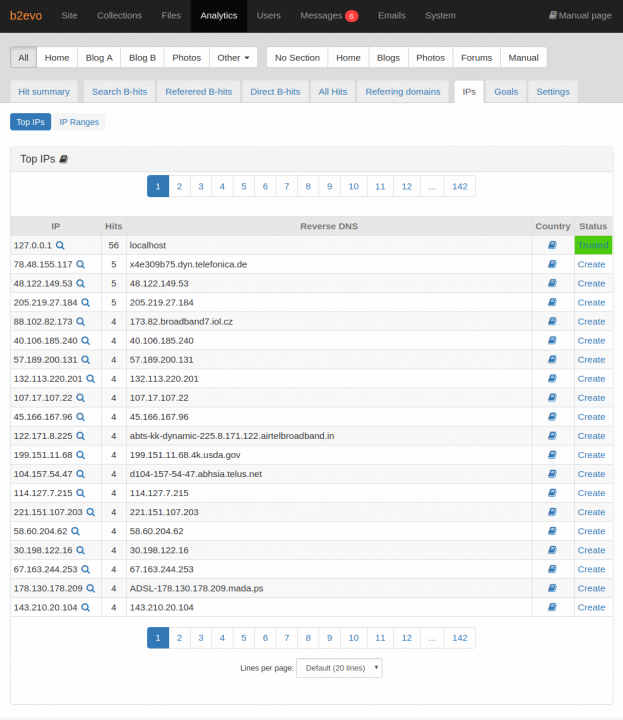Select the Forums section filter

pos(477,57)
